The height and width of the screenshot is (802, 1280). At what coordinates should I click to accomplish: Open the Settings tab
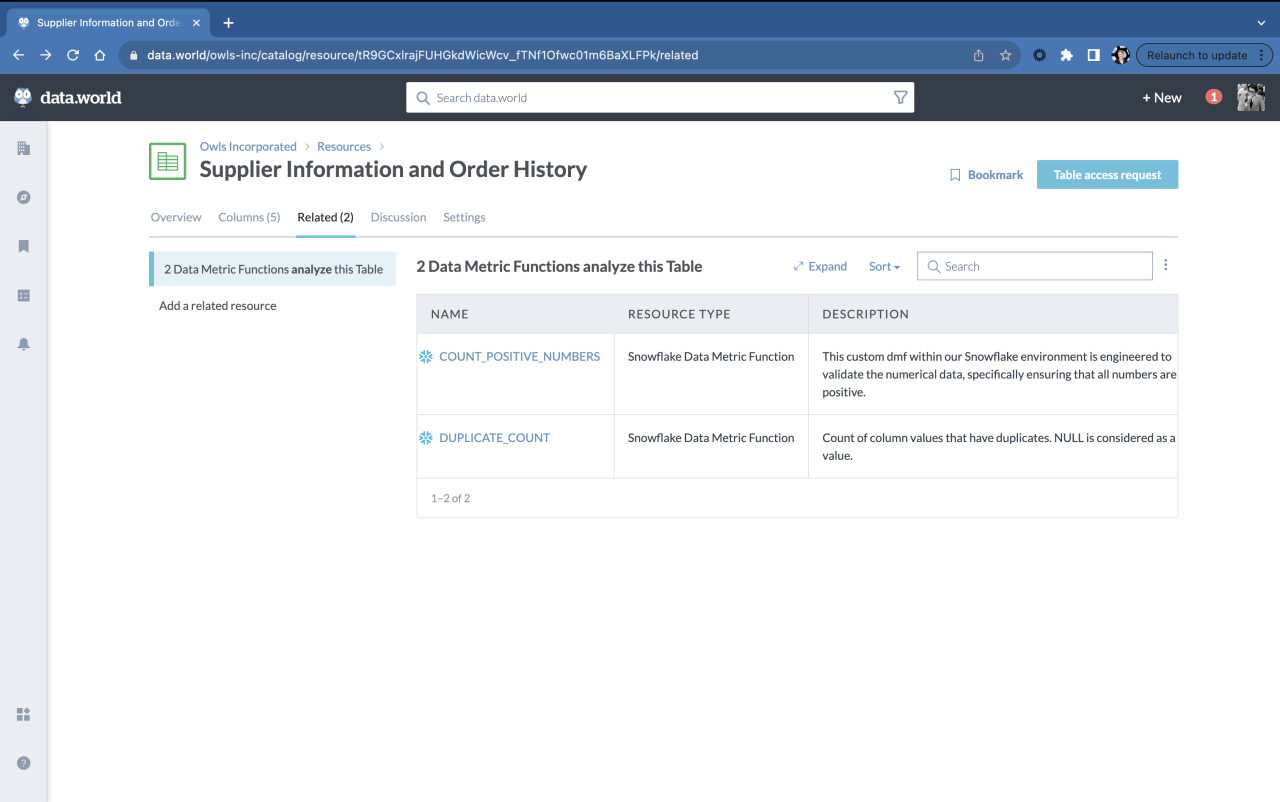[464, 217]
